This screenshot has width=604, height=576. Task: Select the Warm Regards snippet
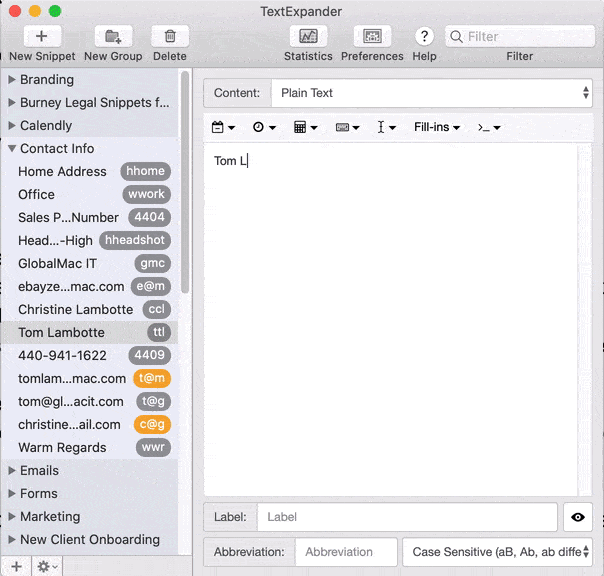pyautogui.click(x=89, y=447)
